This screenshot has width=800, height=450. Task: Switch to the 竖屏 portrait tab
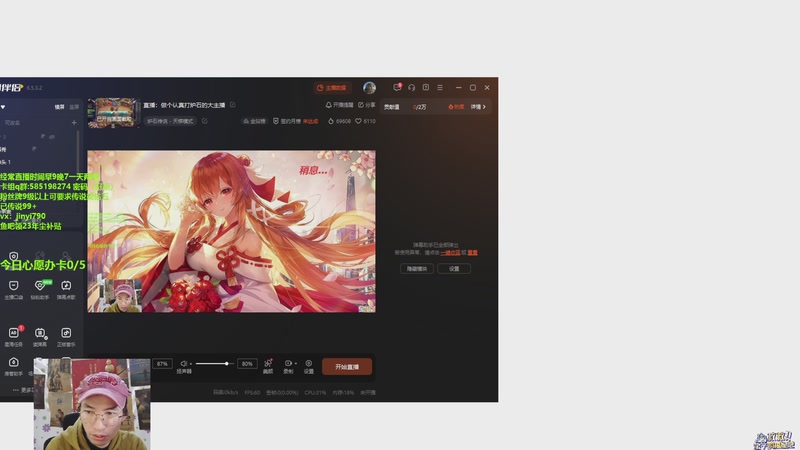coord(74,107)
